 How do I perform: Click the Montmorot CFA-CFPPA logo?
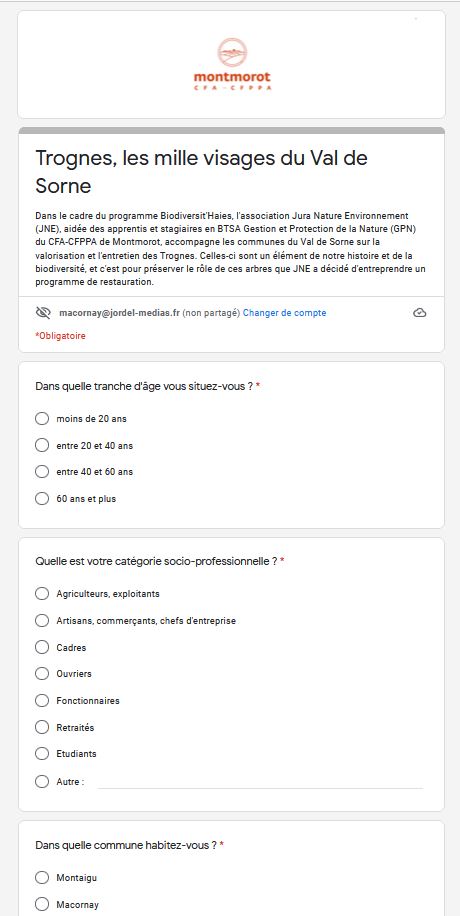pos(232,64)
